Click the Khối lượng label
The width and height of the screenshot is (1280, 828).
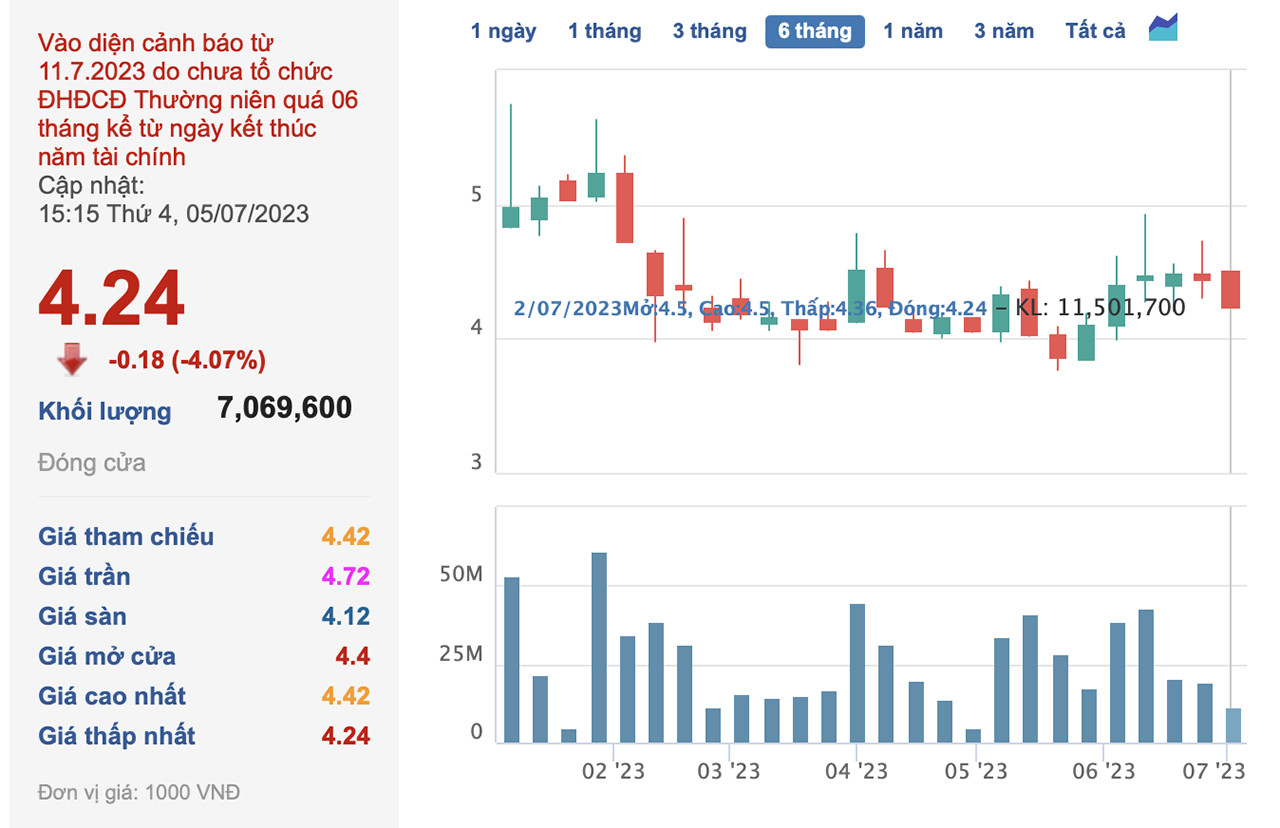click(105, 411)
